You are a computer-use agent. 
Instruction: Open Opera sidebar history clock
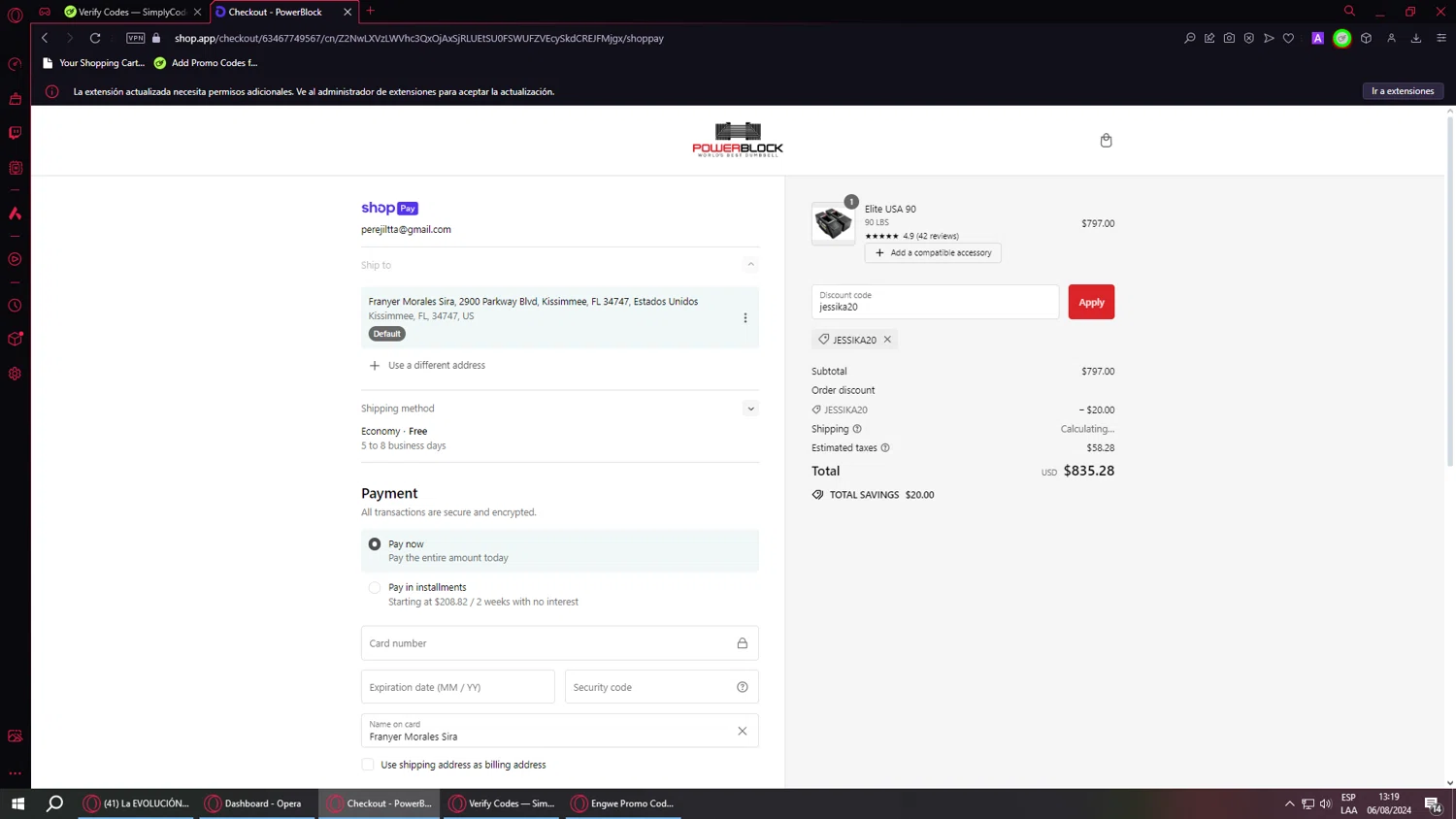tap(15, 306)
